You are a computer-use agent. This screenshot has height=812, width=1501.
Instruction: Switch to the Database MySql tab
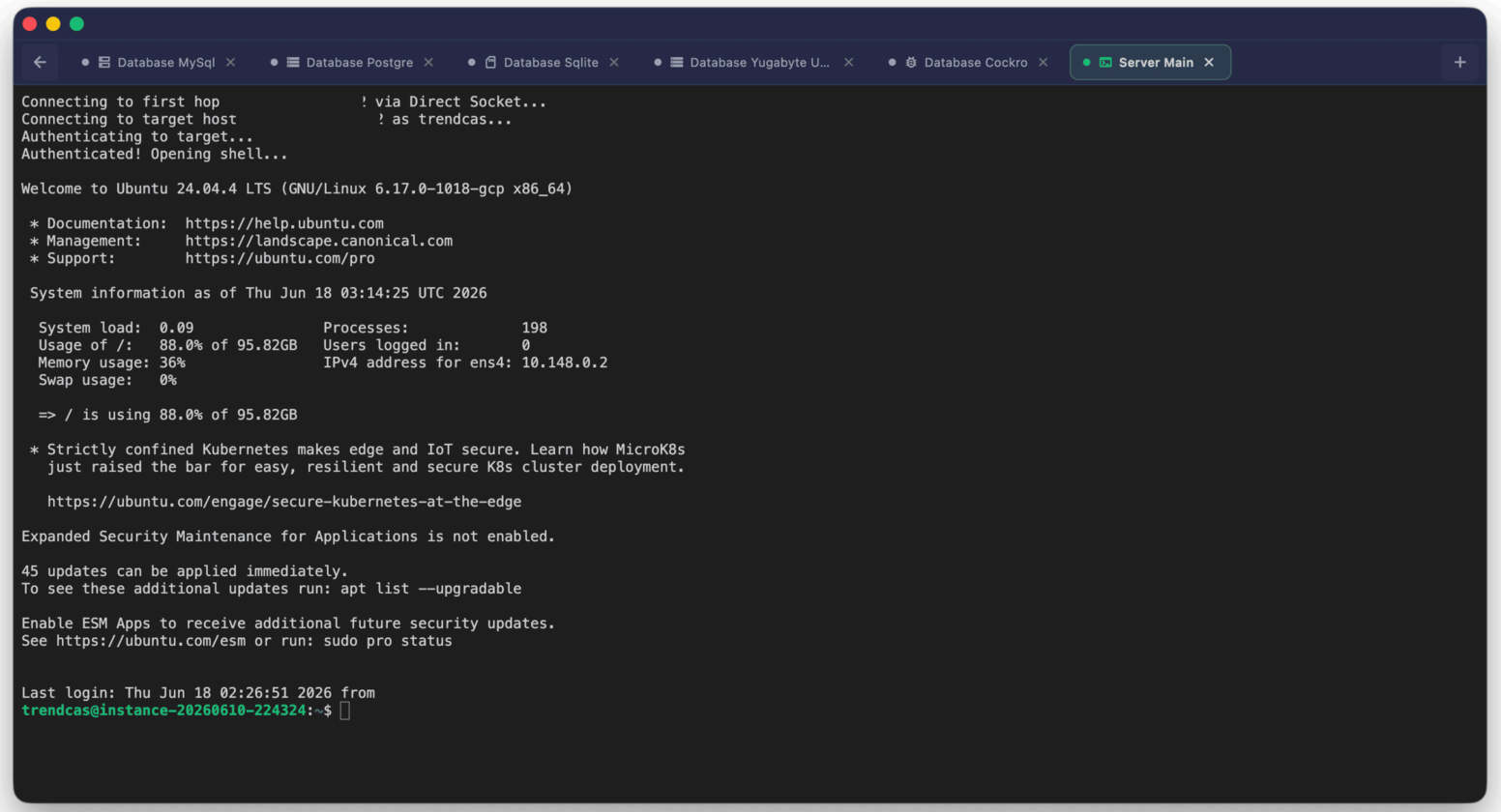(159, 62)
